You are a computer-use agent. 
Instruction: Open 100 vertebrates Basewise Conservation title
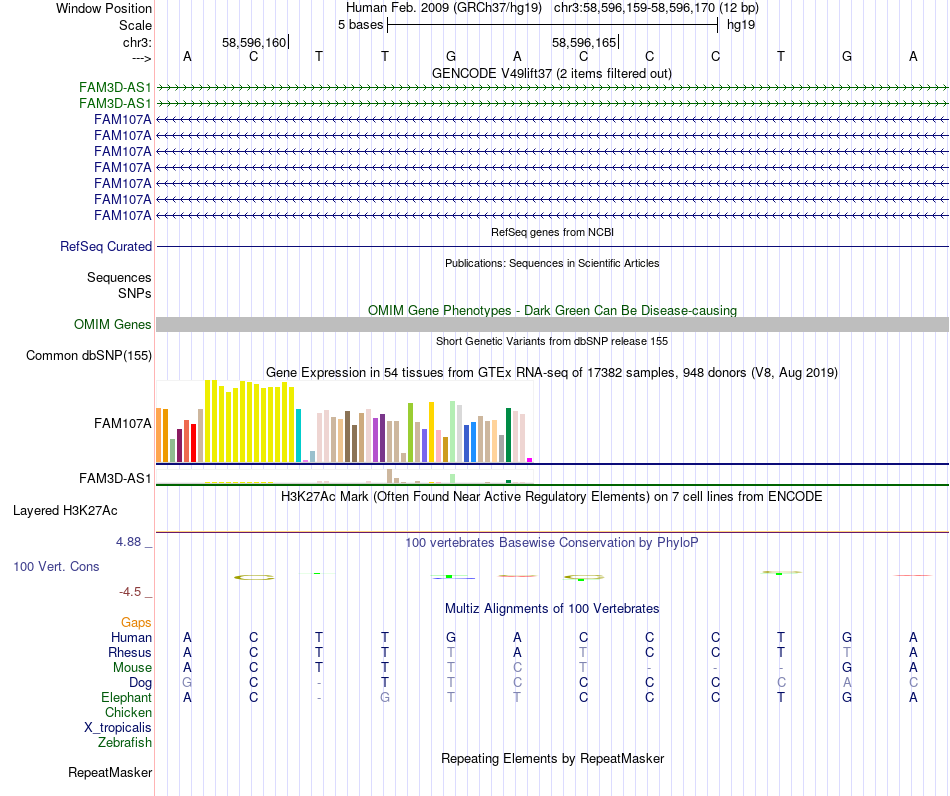coord(552,543)
